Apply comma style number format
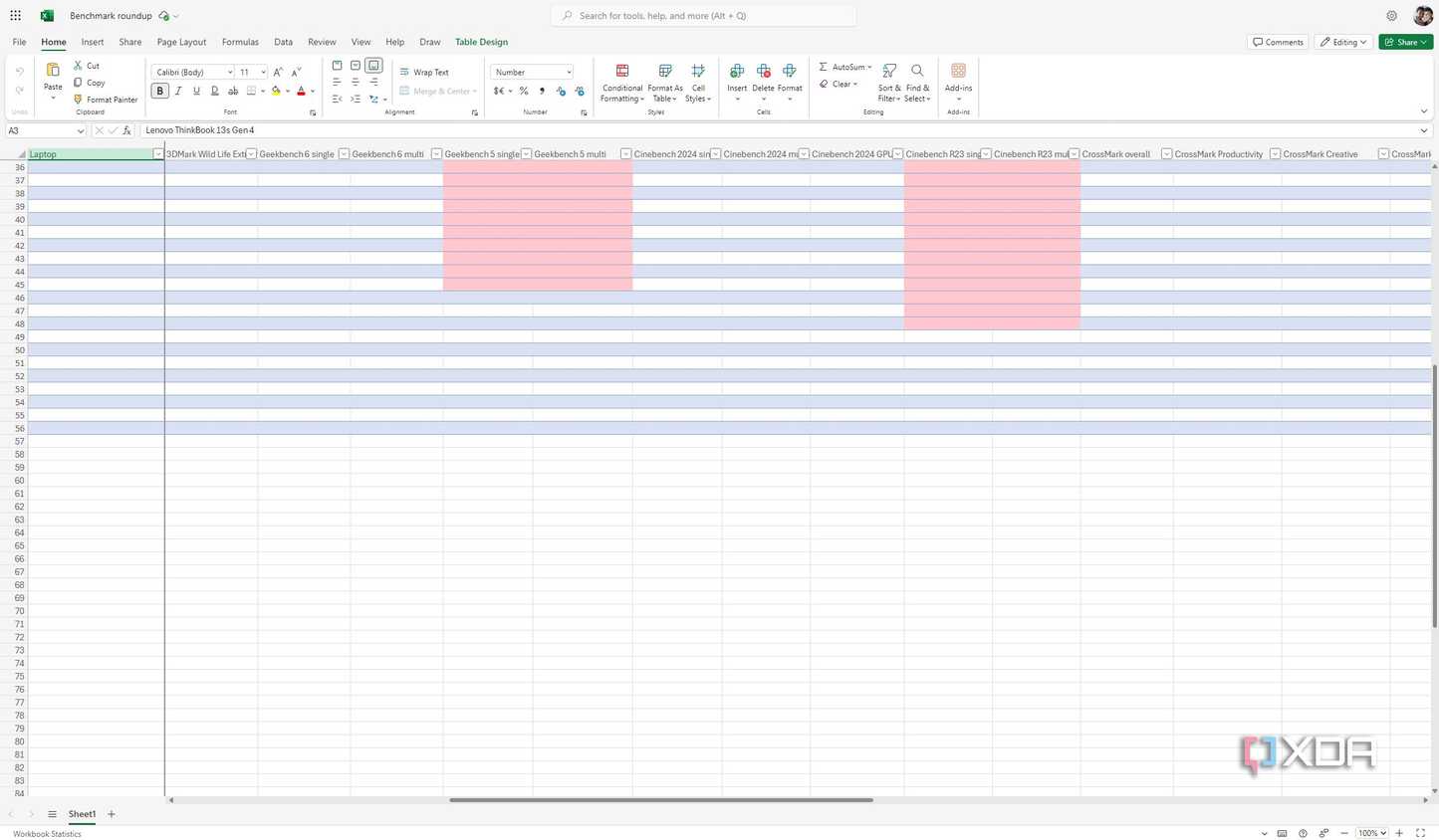 tap(542, 91)
